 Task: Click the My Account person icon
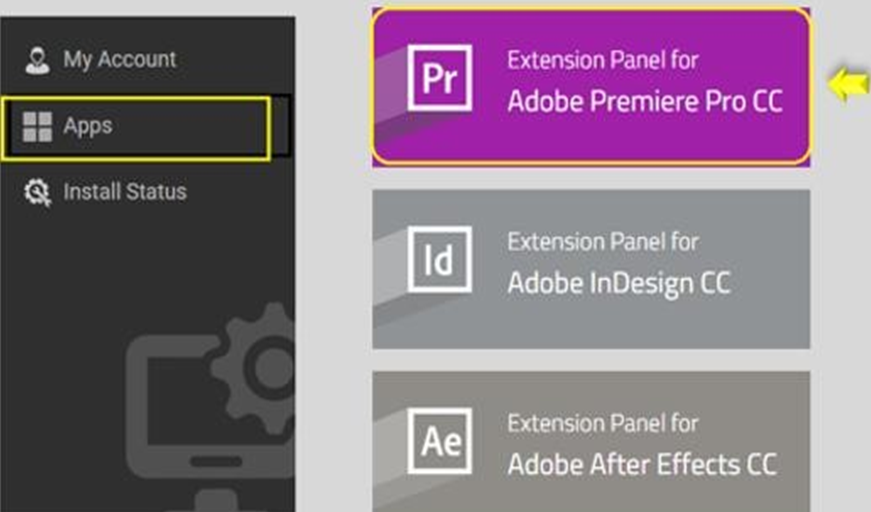pos(37,61)
